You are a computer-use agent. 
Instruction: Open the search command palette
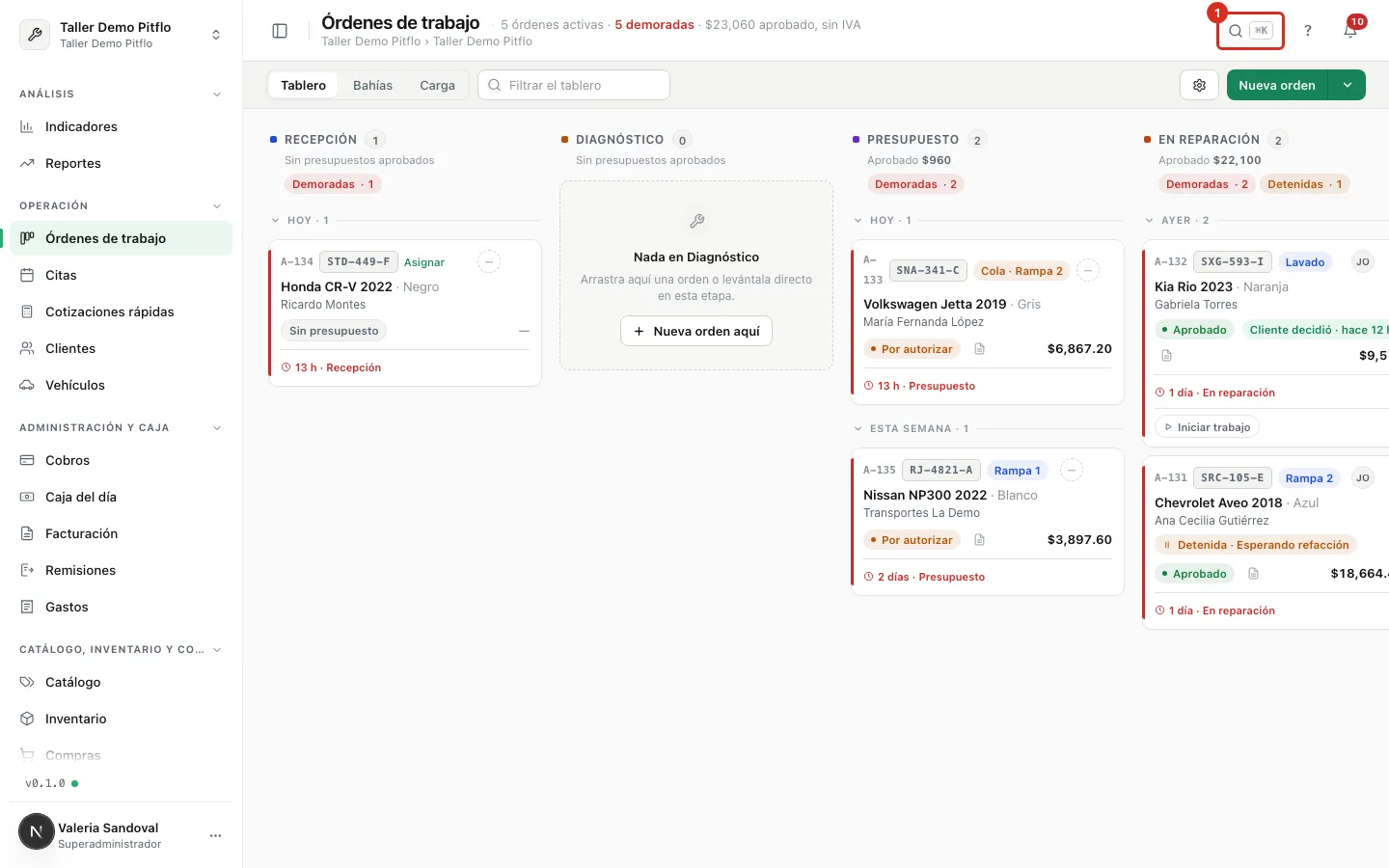tap(1250, 31)
